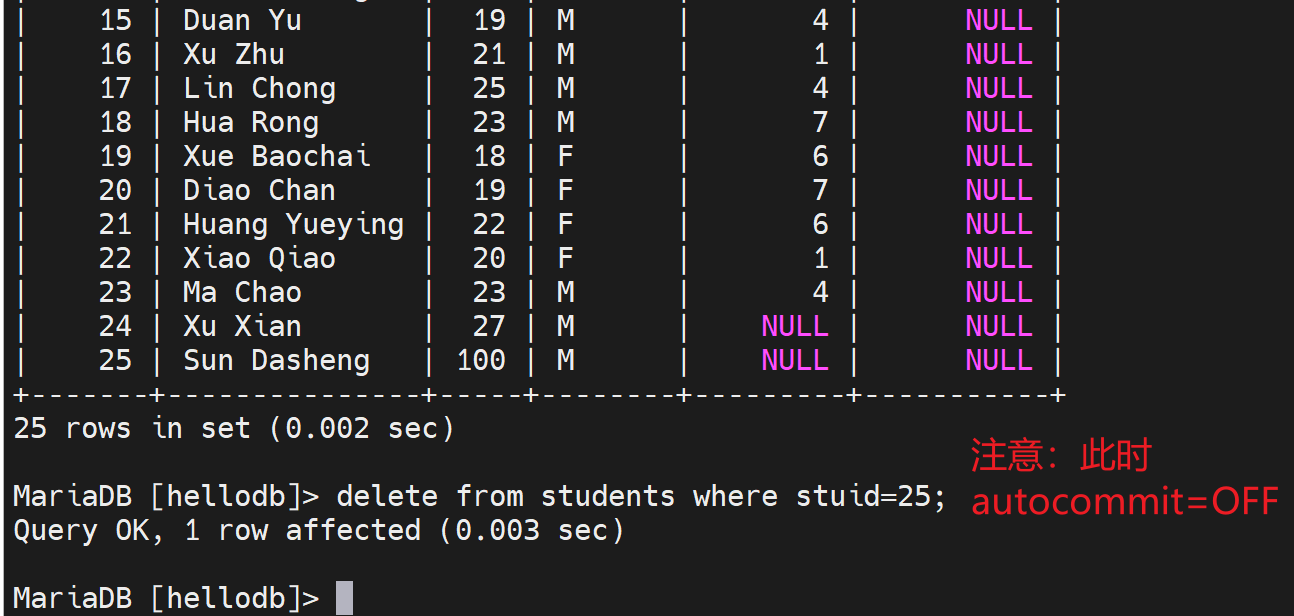
Task: Click the name Sun Dasheng in the table
Action: pyautogui.click(x=276, y=360)
